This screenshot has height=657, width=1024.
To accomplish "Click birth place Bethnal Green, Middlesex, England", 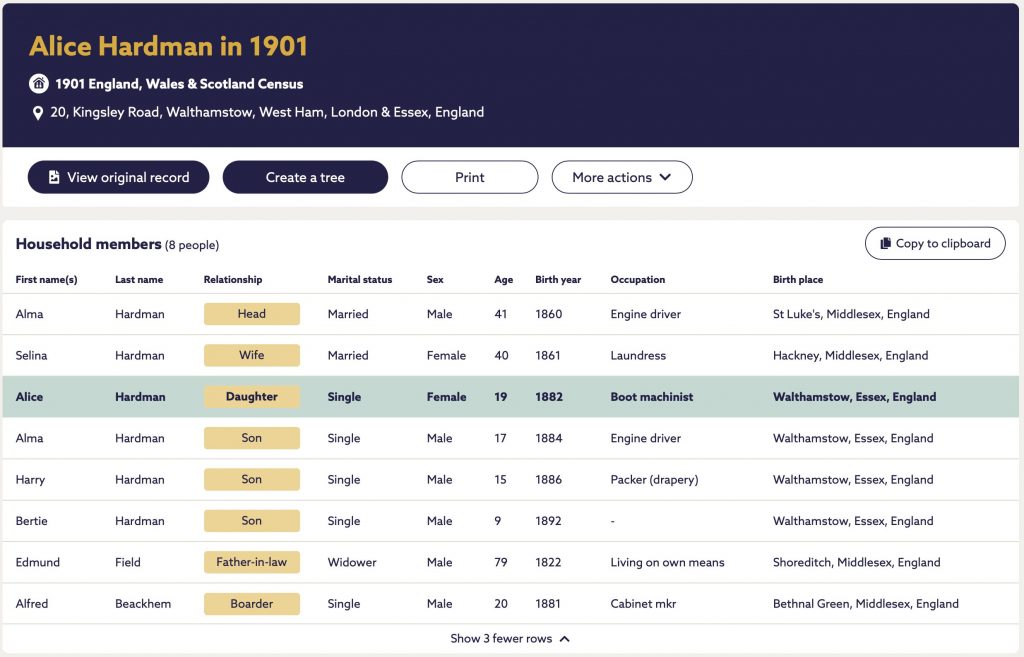I will coord(866,603).
